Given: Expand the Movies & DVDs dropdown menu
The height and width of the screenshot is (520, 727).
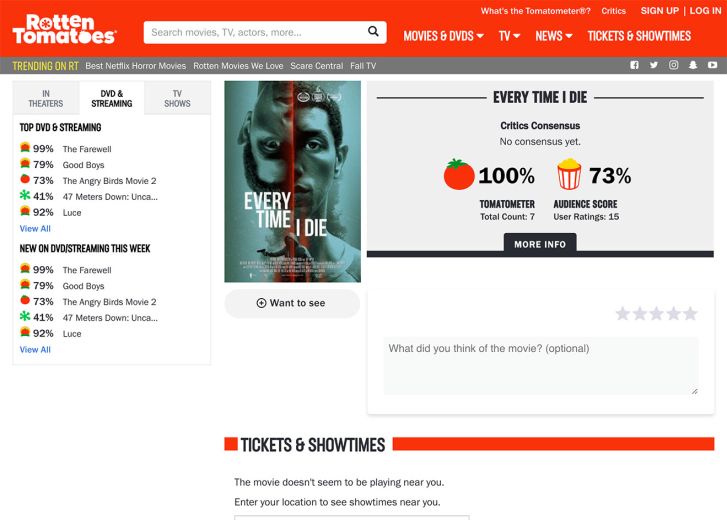Looking at the screenshot, I should click(443, 36).
